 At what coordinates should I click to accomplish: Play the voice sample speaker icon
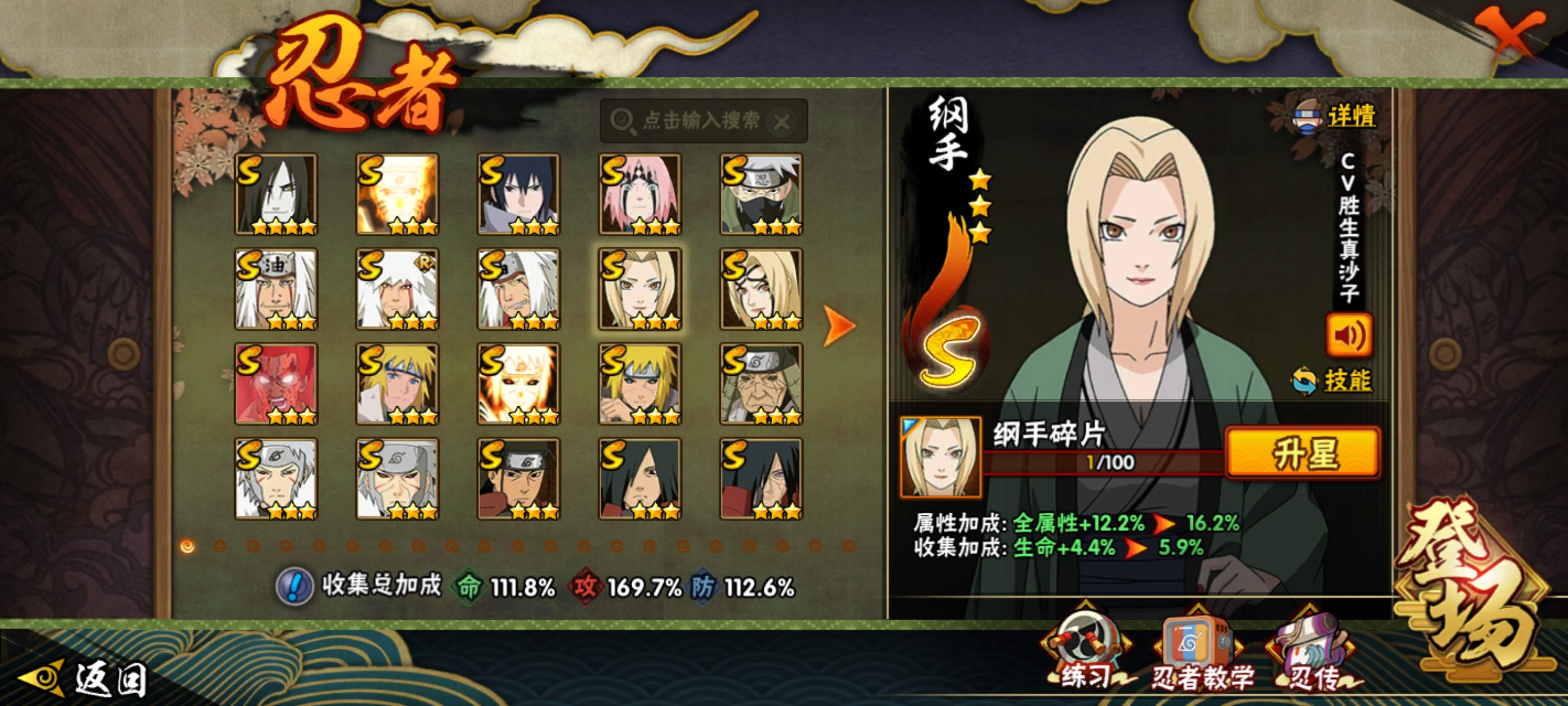click(1349, 335)
